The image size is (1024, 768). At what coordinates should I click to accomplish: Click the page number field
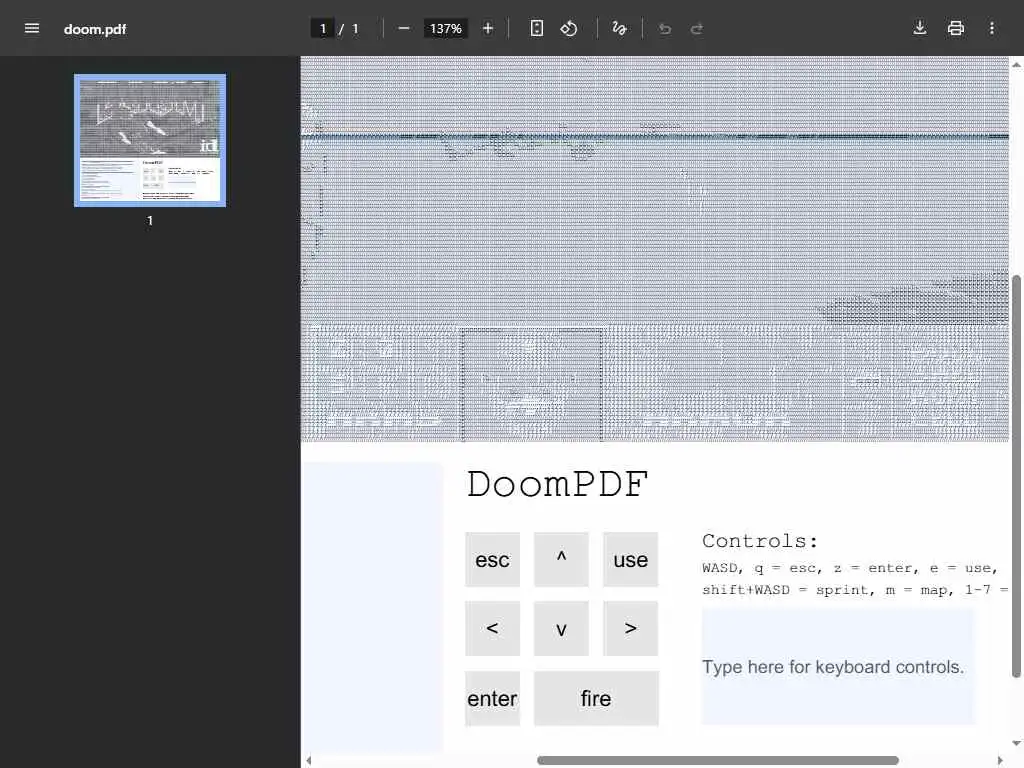[323, 29]
